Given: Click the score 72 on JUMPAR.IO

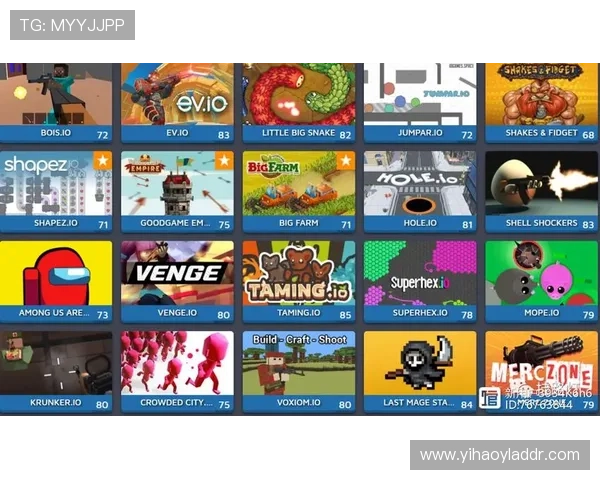Looking at the screenshot, I should pos(467,135).
